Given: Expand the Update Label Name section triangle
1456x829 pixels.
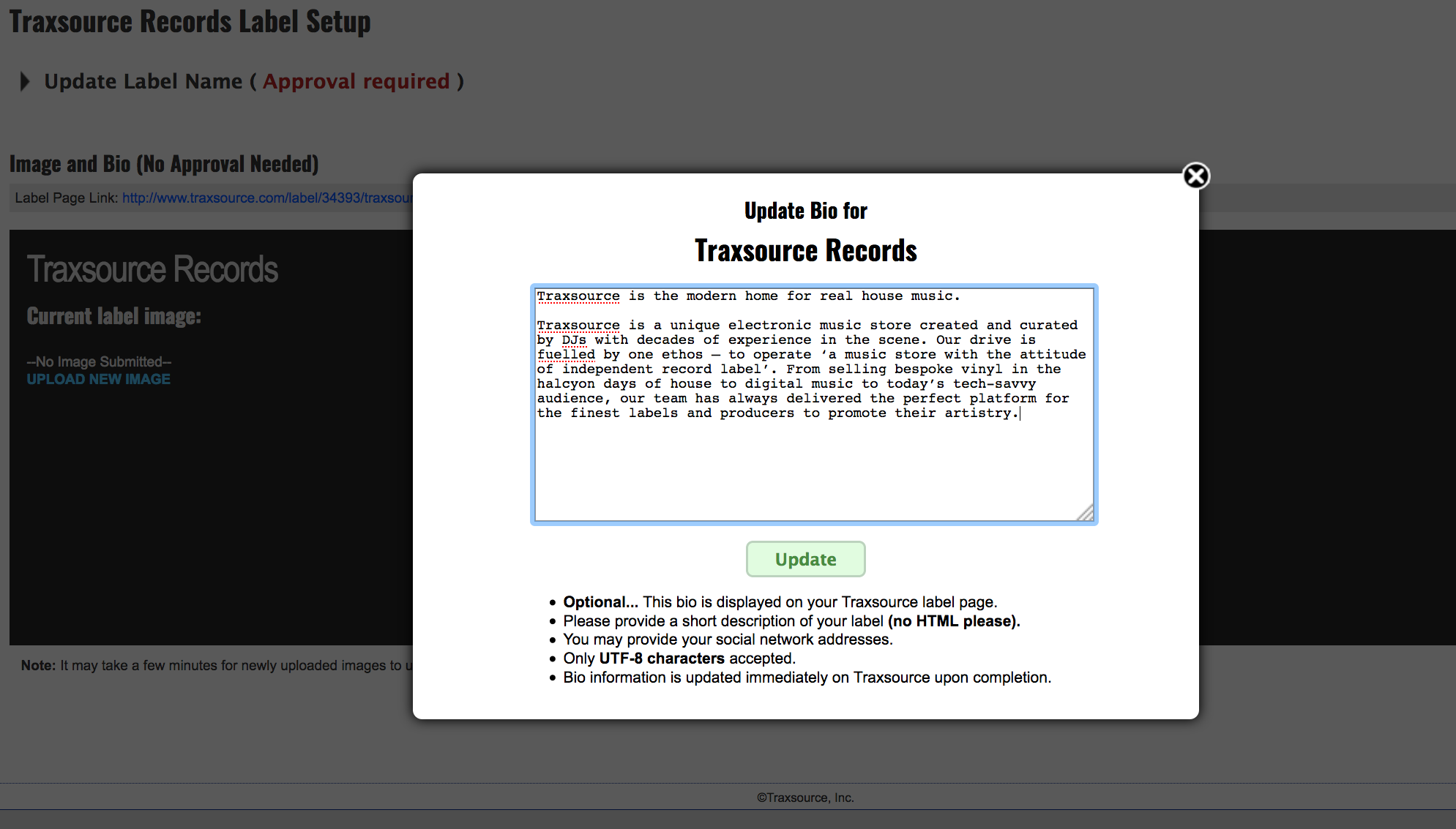Looking at the screenshot, I should click(x=25, y=81).
